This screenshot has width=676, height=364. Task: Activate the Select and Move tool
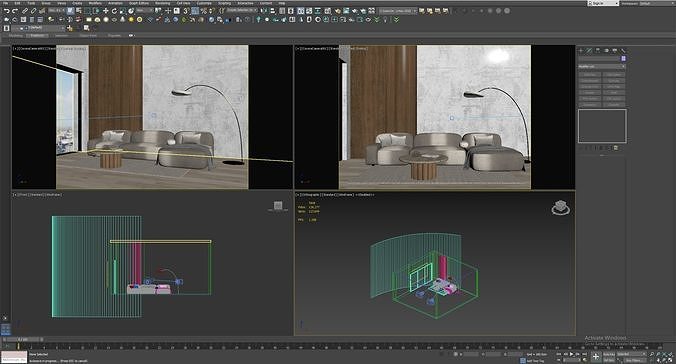pos(106,11)
